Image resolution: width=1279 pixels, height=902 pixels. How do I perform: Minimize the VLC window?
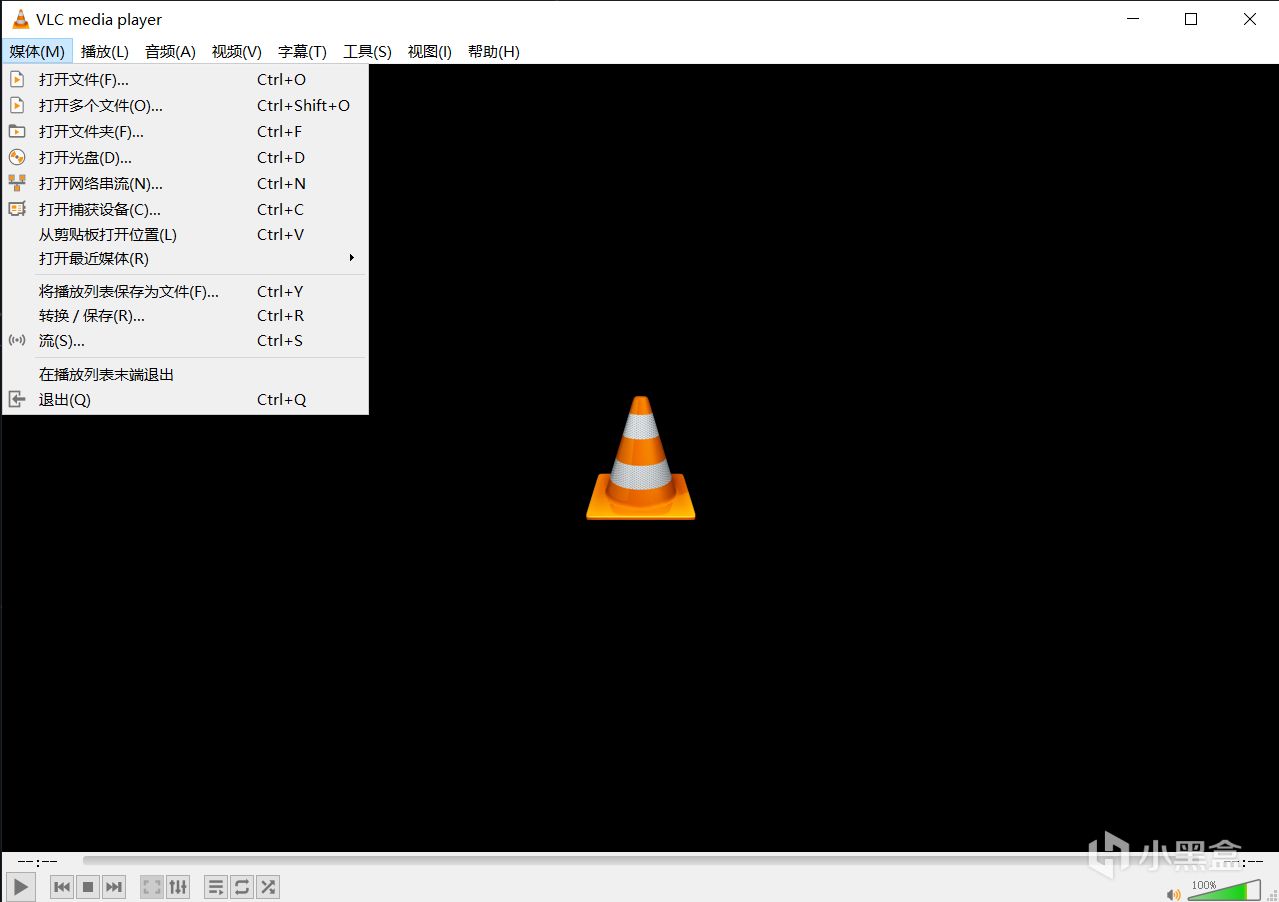tap(1132, 19)
